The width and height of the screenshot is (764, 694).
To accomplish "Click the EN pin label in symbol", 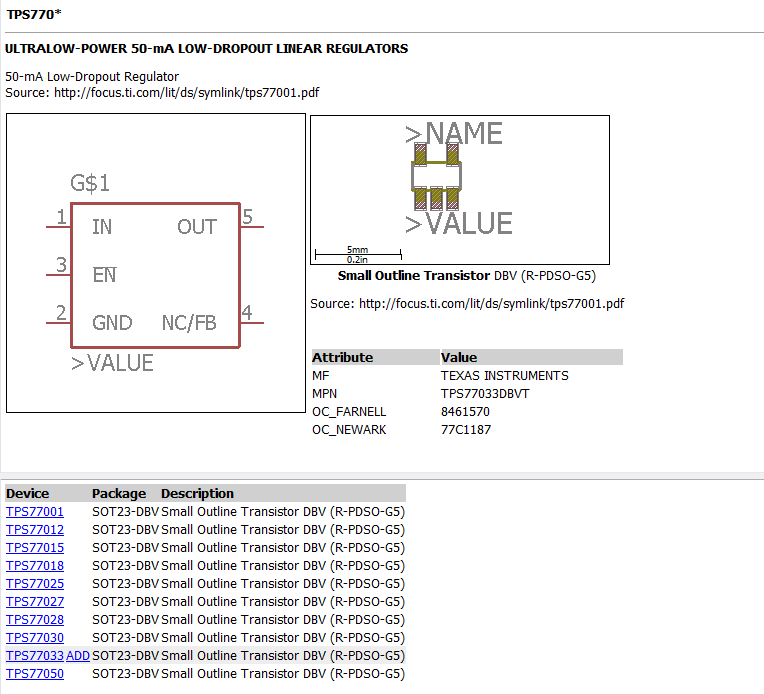I will [x=104, y=275].
